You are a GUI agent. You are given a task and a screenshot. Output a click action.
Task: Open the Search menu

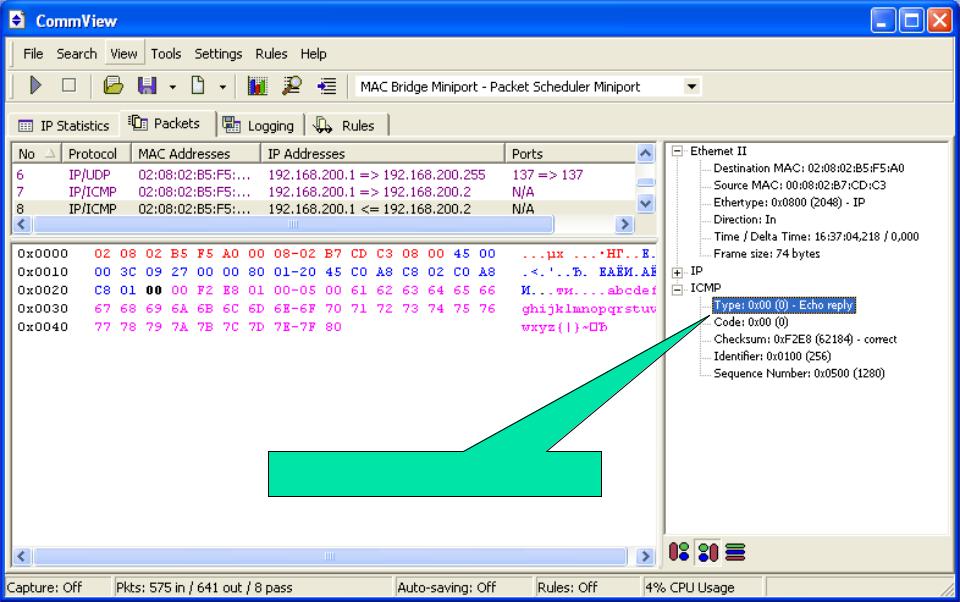point(77,54)
